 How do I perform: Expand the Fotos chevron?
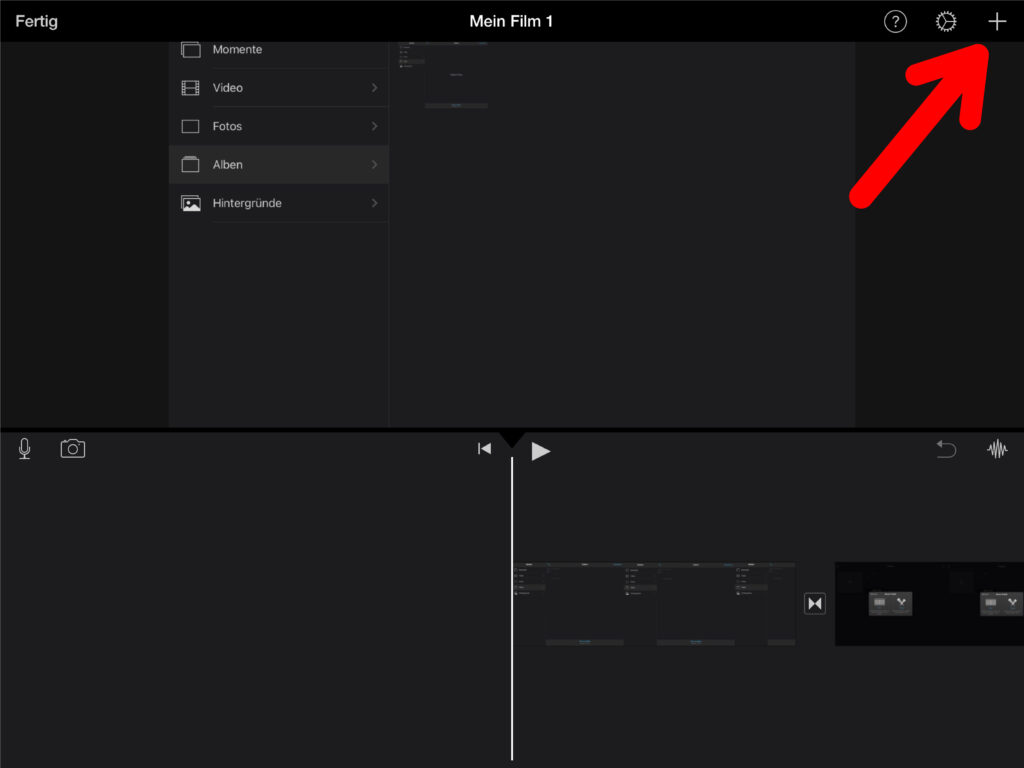(374, 126)
